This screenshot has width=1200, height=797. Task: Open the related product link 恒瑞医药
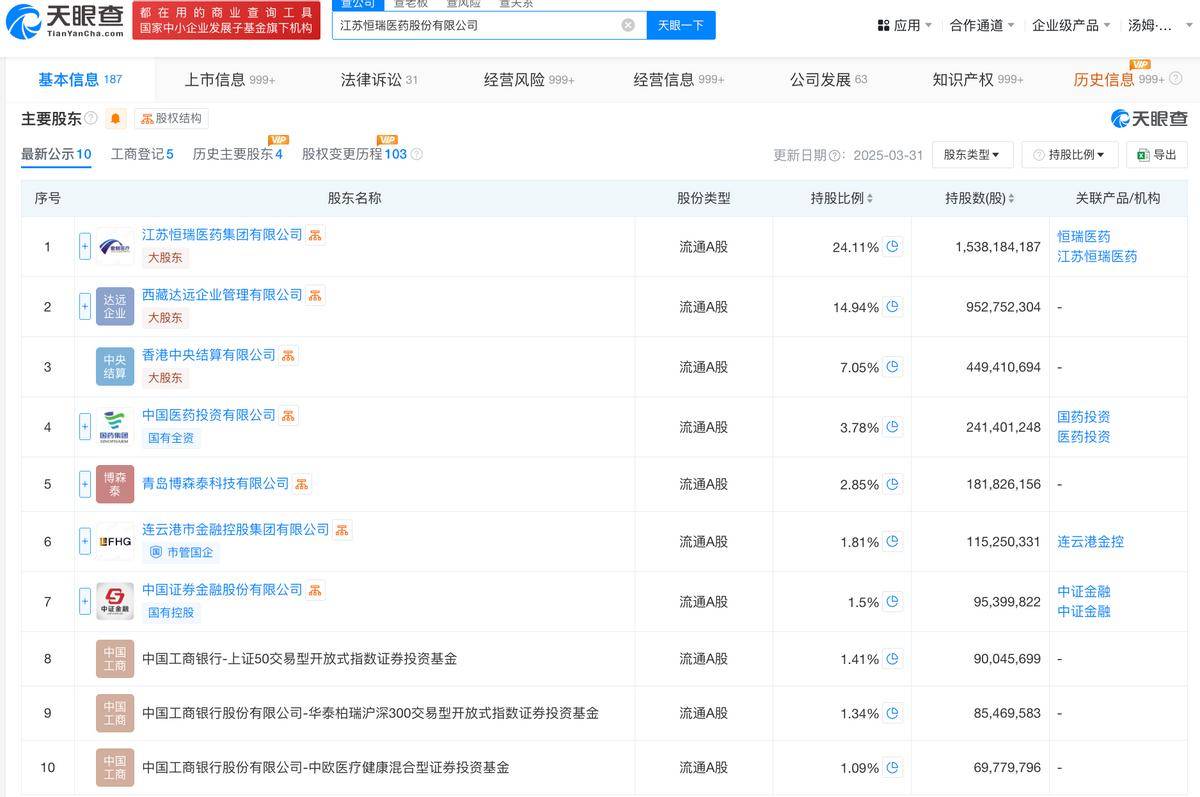click(1084, 237)
